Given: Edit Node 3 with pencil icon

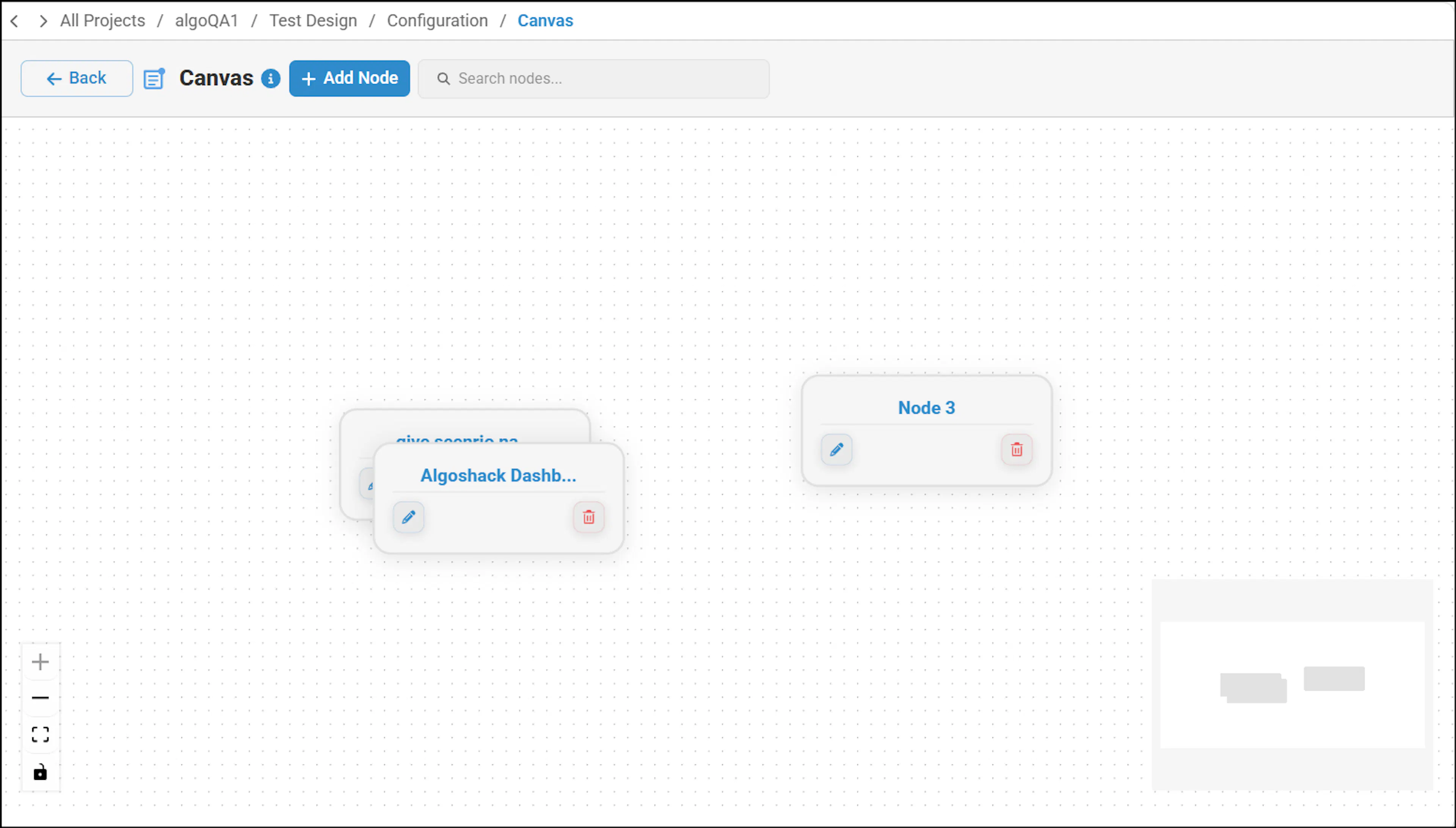Looking at the screenshot, I should (836, 449).
